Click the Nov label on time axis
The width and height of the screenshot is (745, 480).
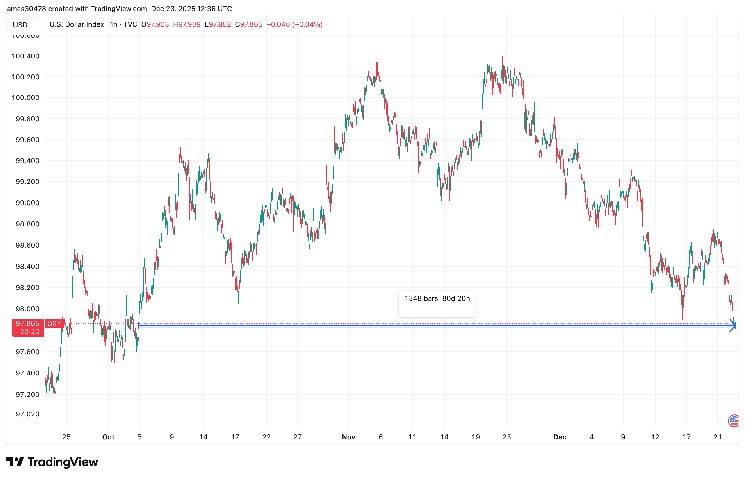(348, 436)
